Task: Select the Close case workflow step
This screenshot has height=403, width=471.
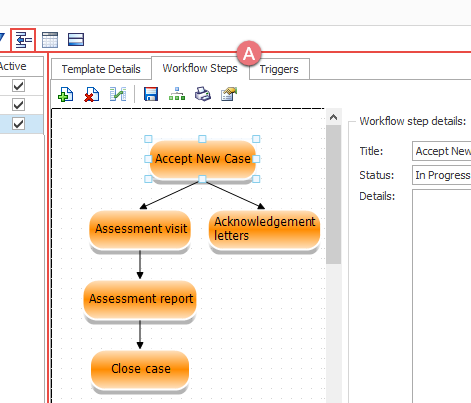Action: click(140, 369)
